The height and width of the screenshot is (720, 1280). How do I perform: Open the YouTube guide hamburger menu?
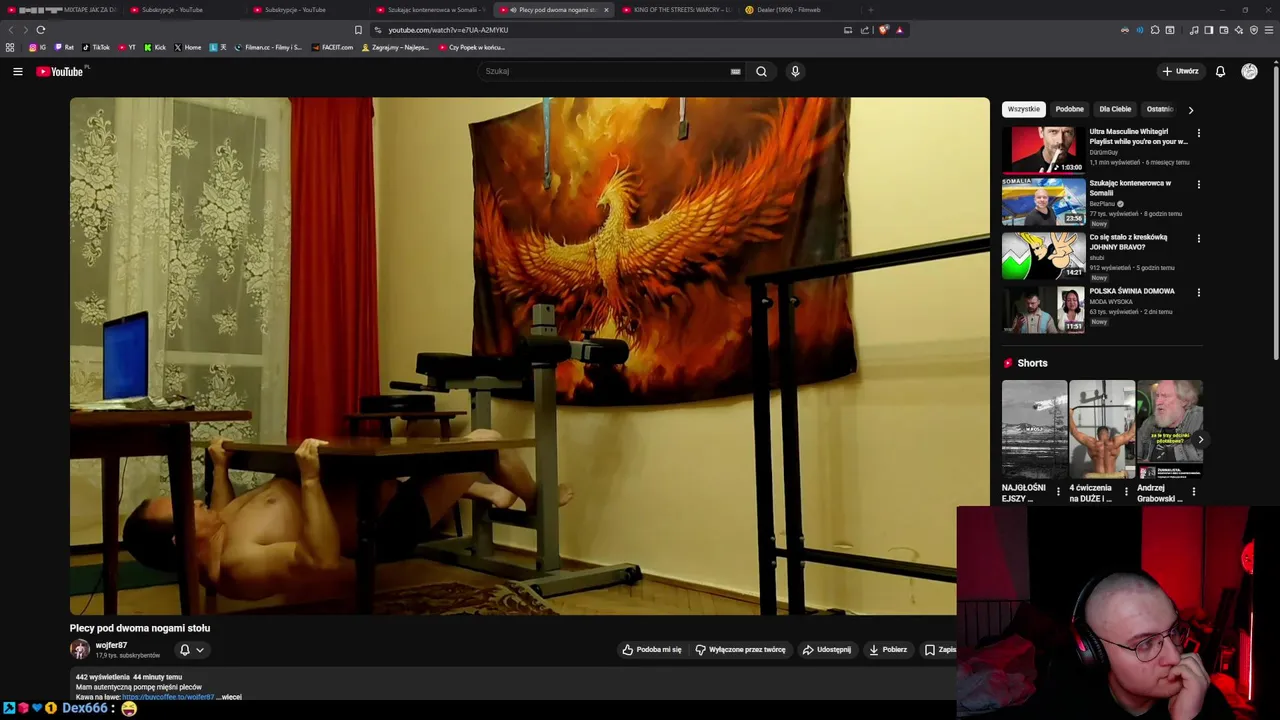(17, 71)
